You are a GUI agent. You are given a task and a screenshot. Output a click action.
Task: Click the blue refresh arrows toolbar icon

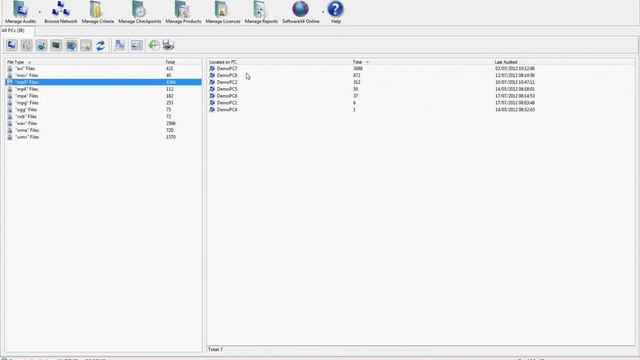coord(100,45)
